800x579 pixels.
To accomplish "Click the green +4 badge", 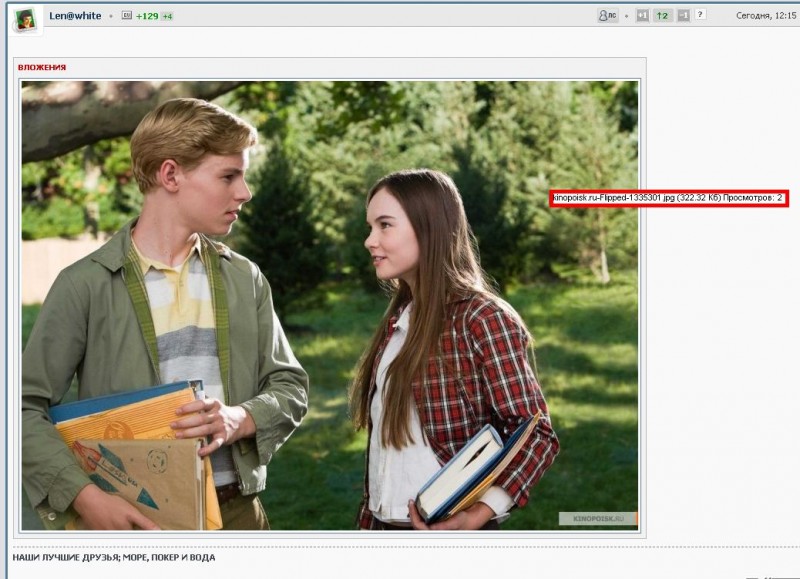I will tap(167, 16).
